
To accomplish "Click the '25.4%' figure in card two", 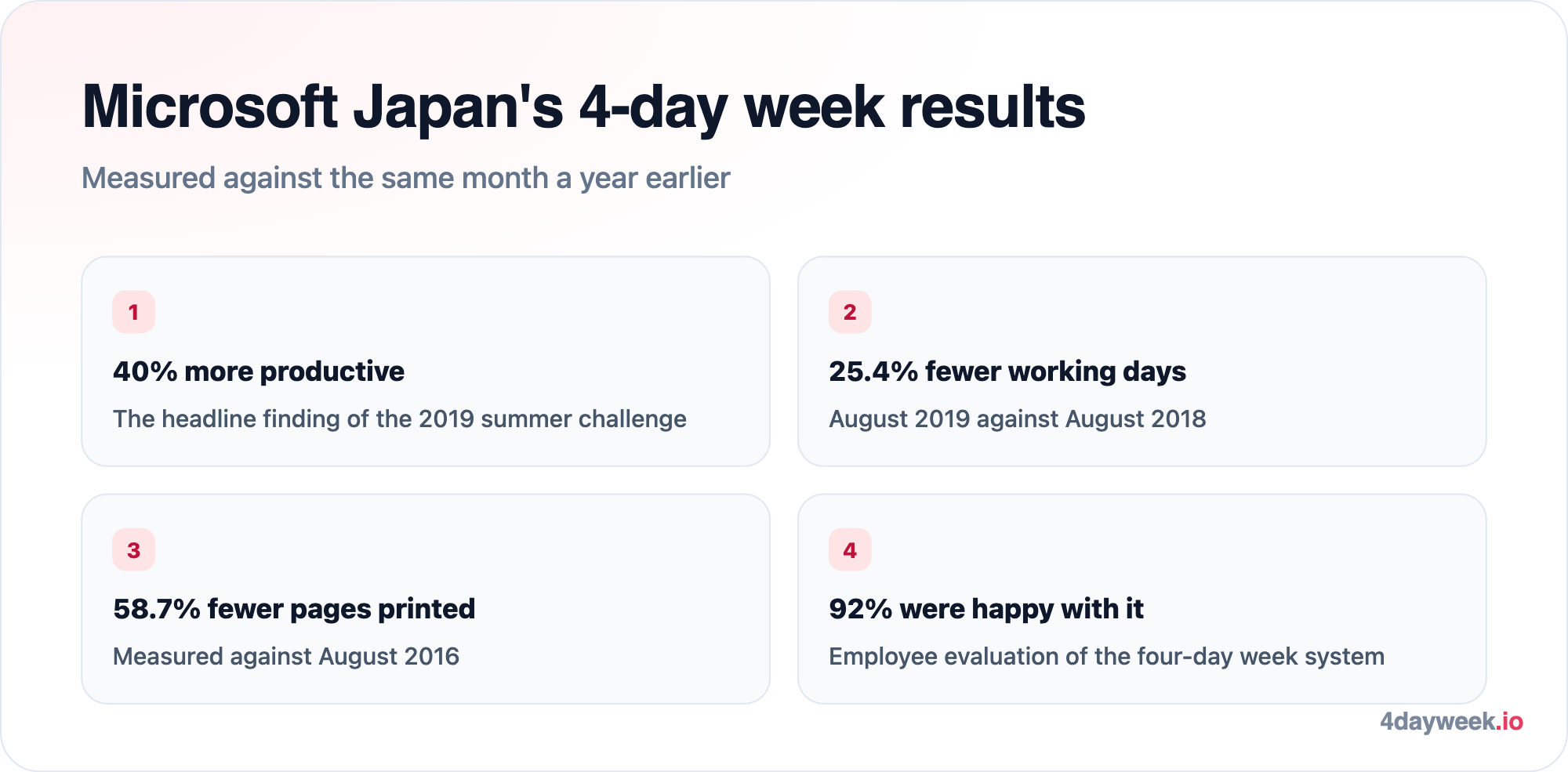I will [x=873, y=372].
